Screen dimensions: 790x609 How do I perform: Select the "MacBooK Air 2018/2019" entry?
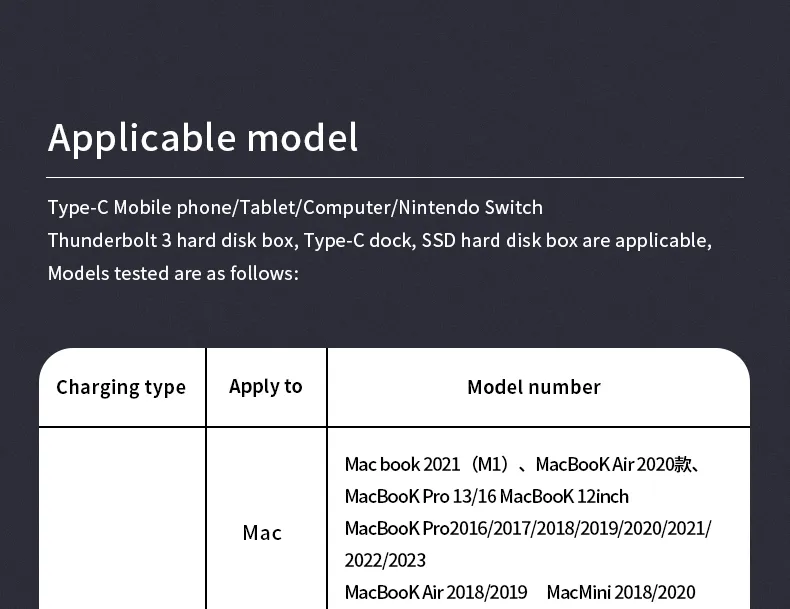pyautogui.click(x=435, y=592)
